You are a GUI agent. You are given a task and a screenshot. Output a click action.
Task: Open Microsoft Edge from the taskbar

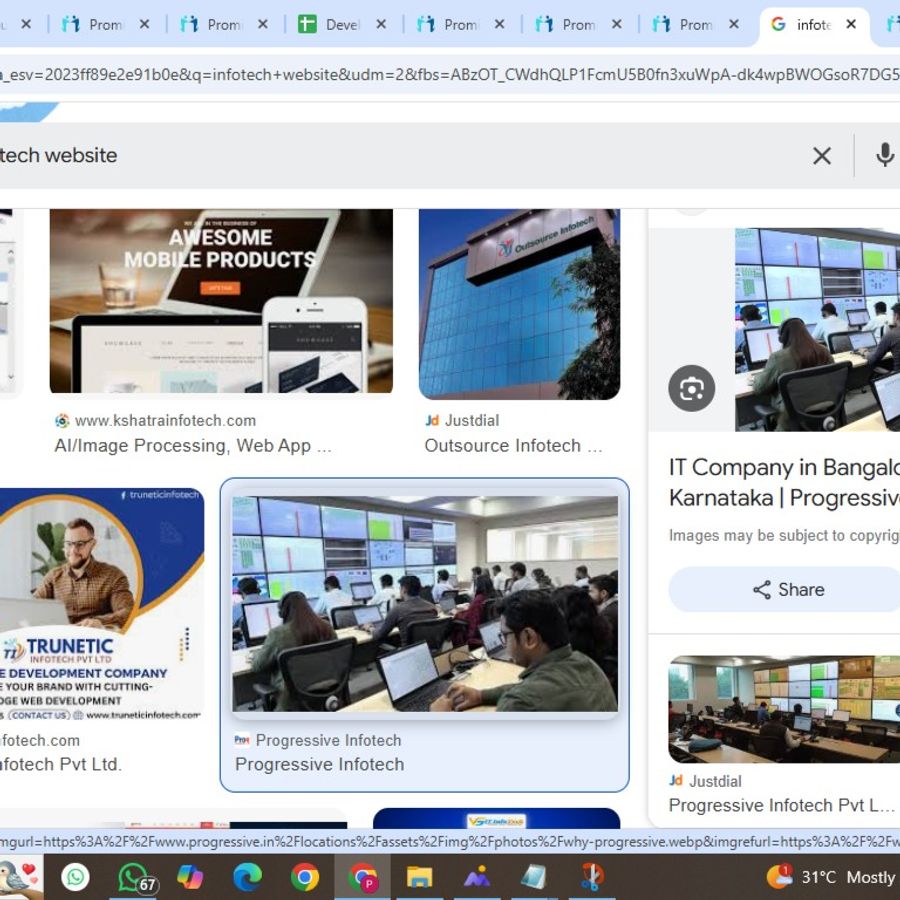[x=247, y=877]
